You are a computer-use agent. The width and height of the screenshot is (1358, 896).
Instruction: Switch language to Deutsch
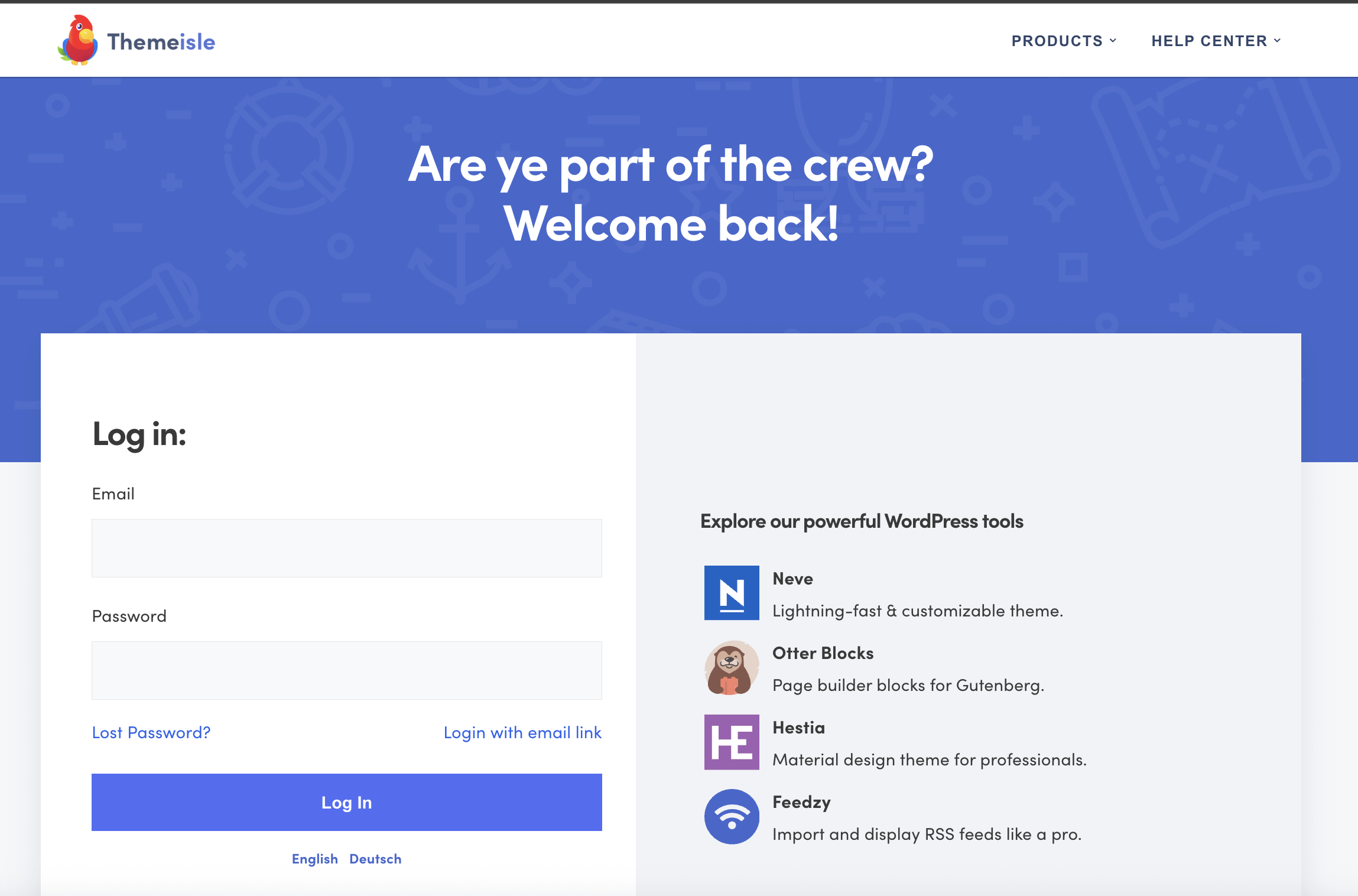point(375,859)
